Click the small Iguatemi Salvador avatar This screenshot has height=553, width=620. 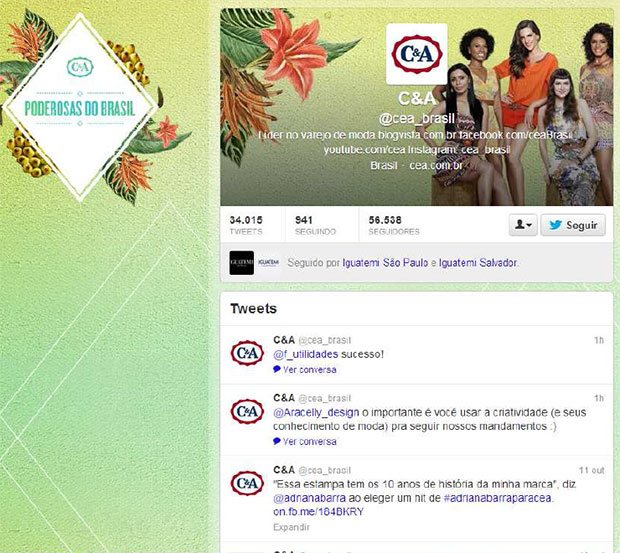tap(268, 262)
